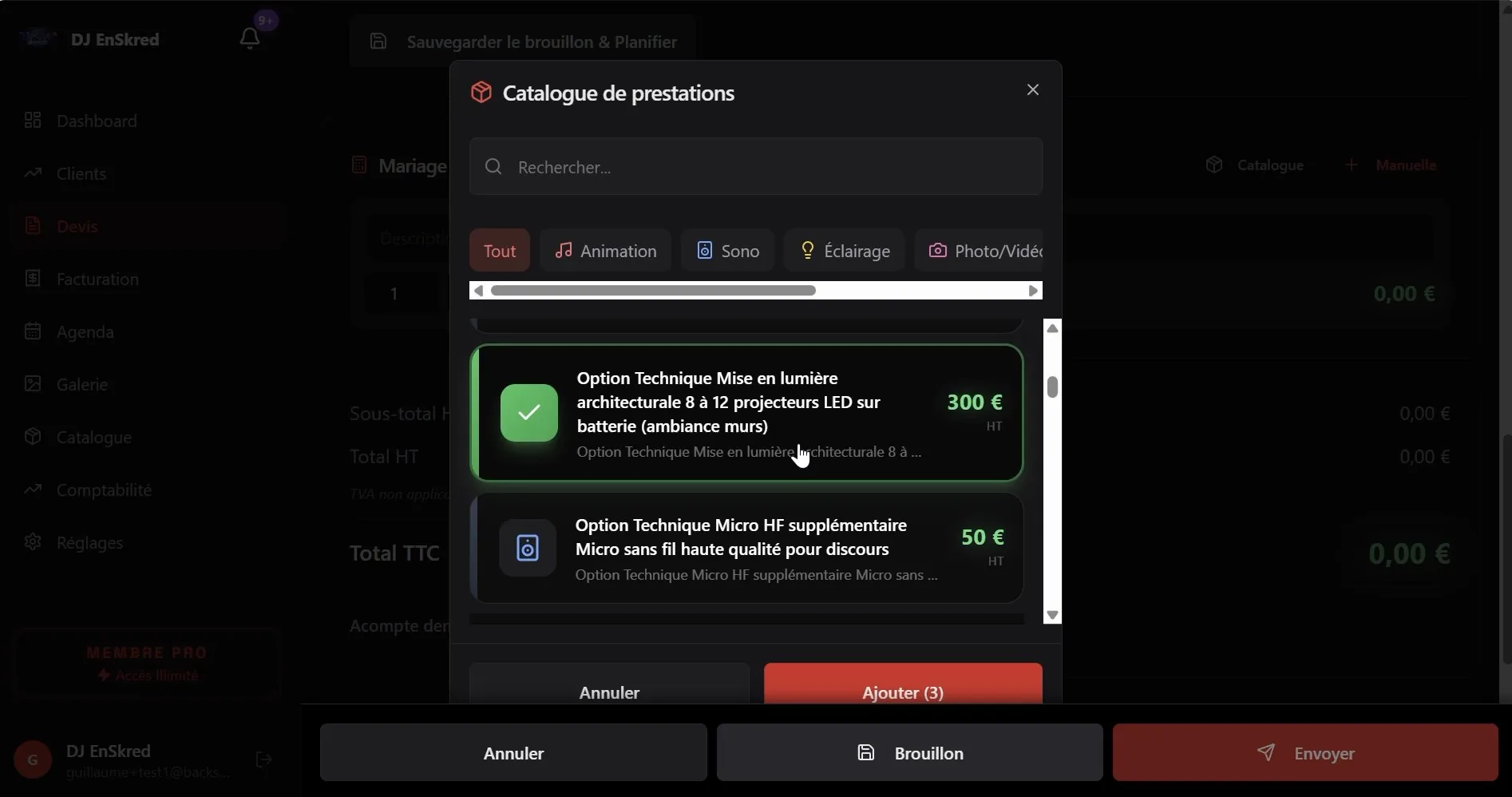Open the Galerie image icon
The width and height of the screenshot is (1512, 797).
click(33, 384)
